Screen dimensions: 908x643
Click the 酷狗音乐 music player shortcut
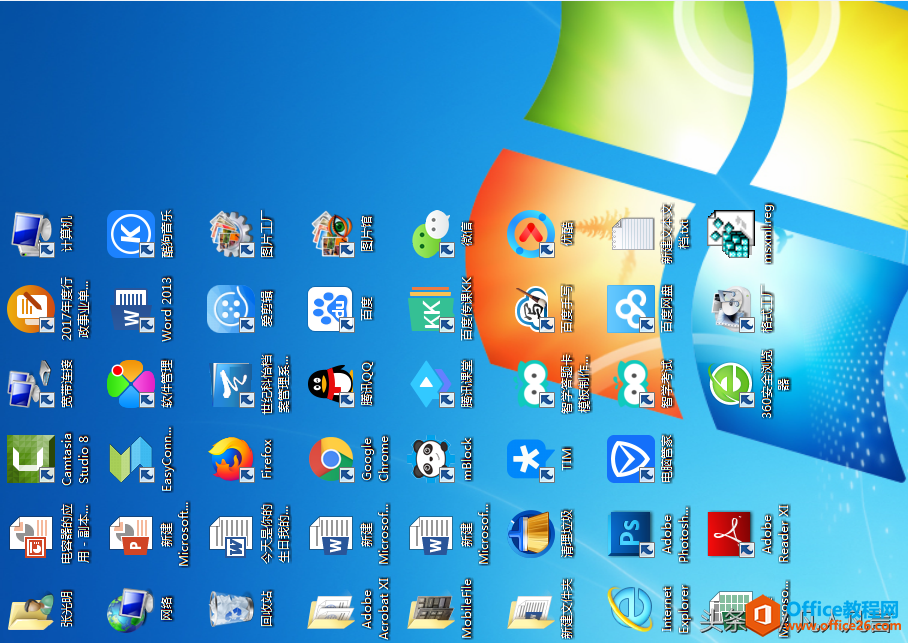point(131,235)
